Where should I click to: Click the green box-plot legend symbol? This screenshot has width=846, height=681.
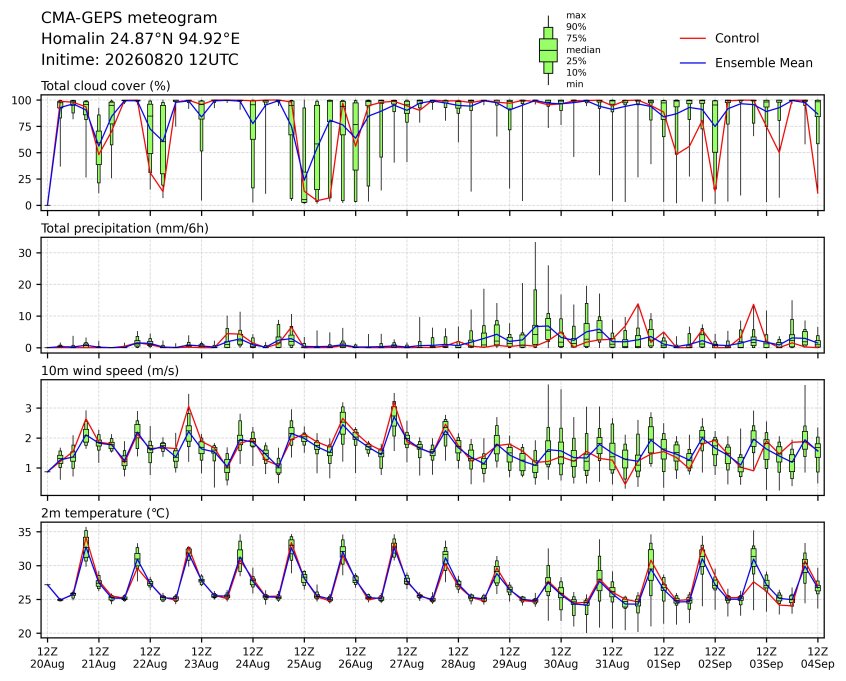click(x=548, y=50)
